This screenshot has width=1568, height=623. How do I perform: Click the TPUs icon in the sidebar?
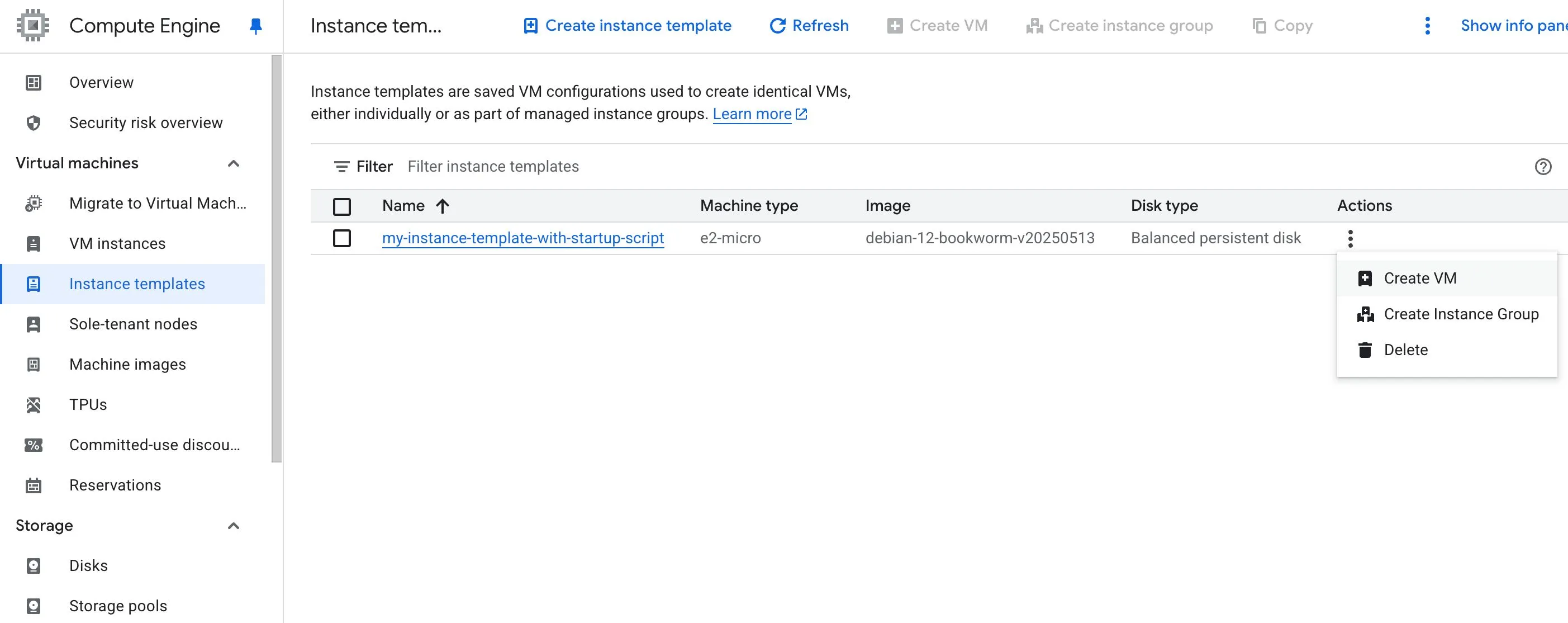pos(34,404)
